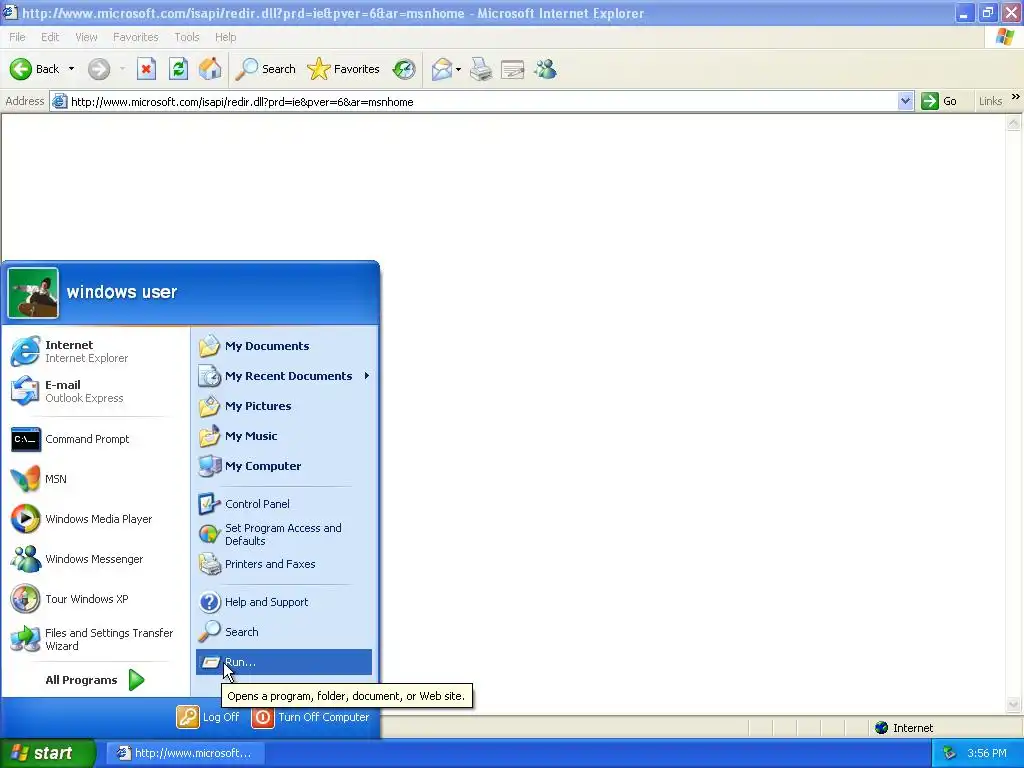This screenshot has height=768, width=1024.
Task: Refresh the page with the green arrows icon
Action: (x=178, y=69)
